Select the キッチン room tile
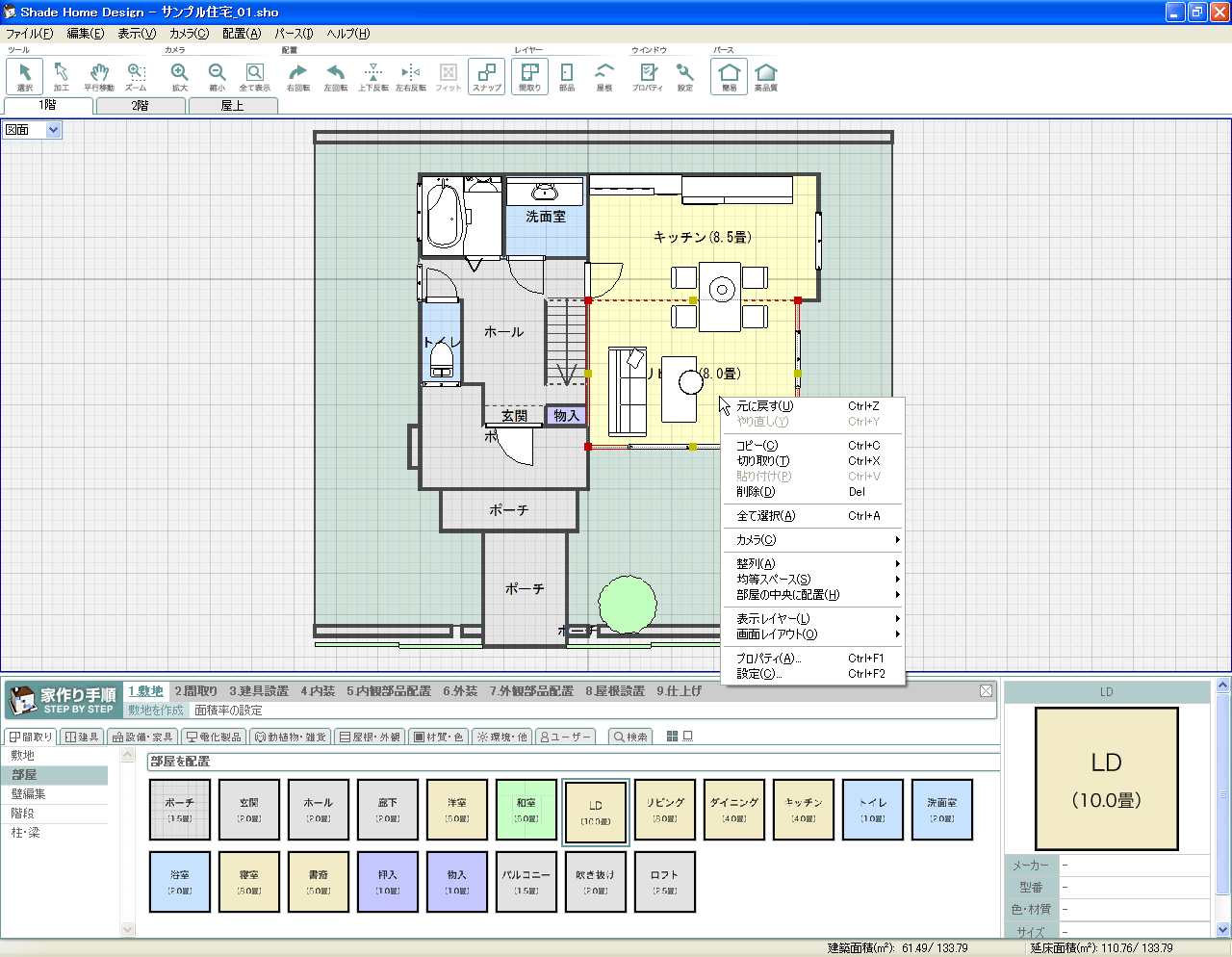 tap(804, 810)
